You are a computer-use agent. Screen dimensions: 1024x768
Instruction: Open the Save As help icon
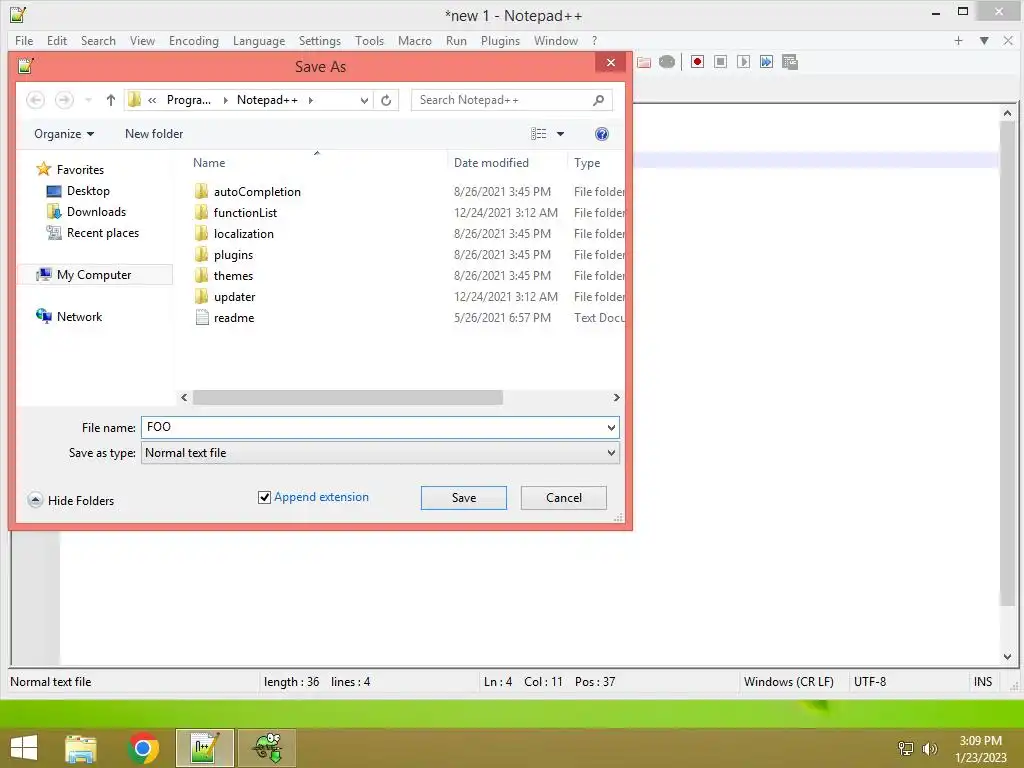[601, 134]
